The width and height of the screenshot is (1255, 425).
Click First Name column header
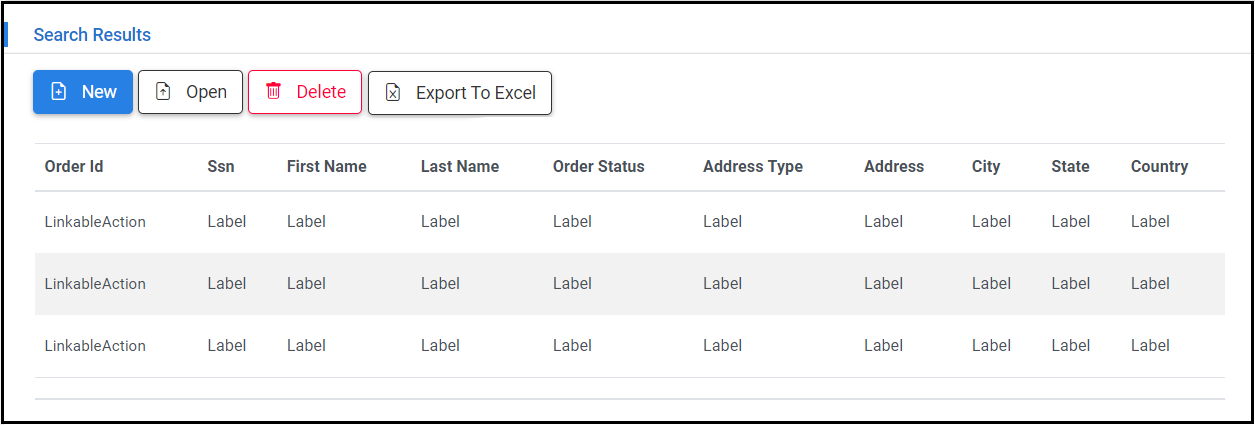coord(326,167)
